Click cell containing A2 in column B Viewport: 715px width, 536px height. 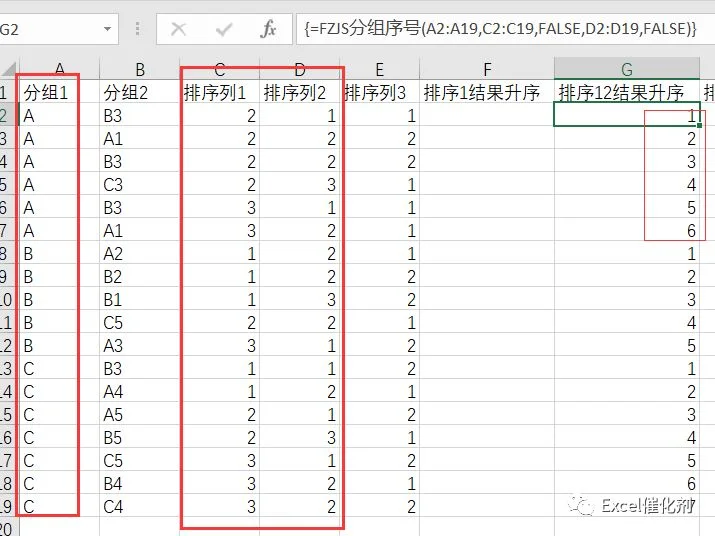(140, 253)
